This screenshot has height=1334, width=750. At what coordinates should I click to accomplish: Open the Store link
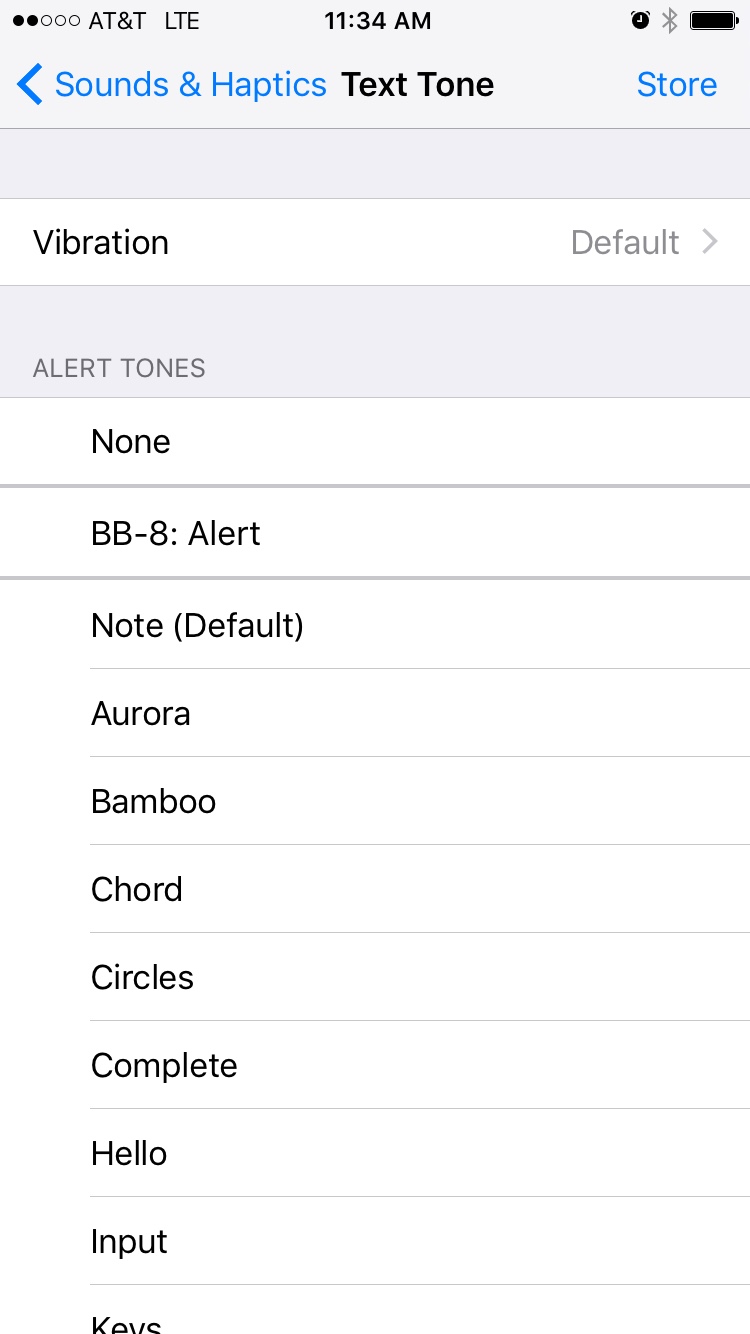coord(677,85)
